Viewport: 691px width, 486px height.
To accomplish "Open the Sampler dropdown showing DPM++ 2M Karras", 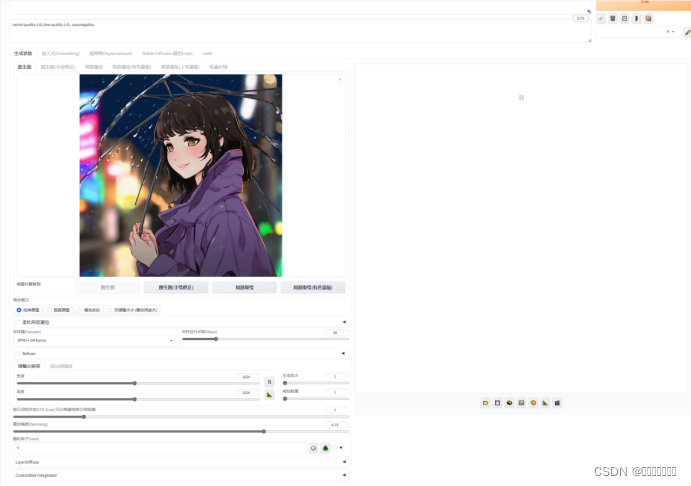I will point(96,341).
